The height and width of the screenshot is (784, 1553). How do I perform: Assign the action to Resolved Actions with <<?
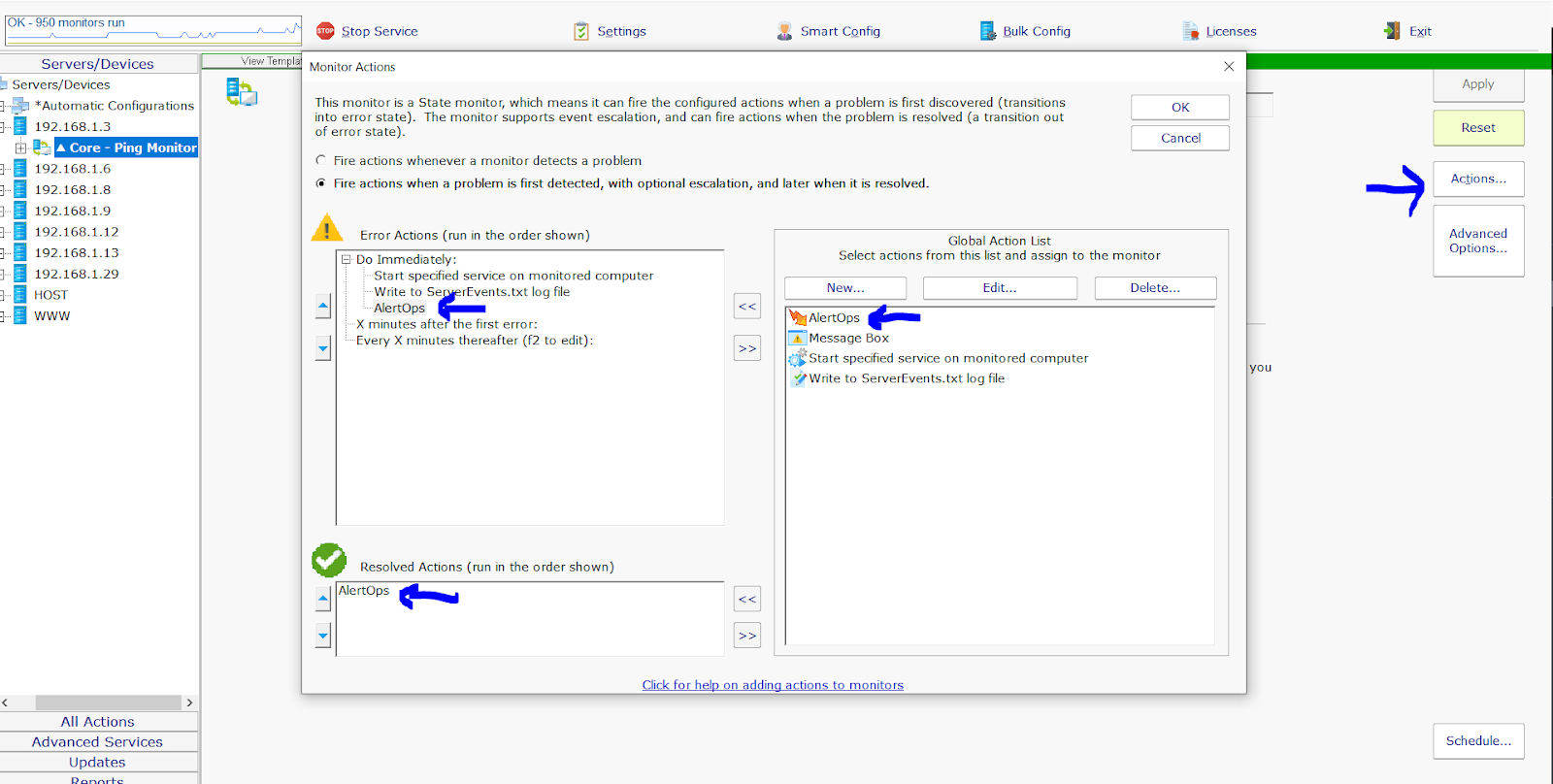(746, 600)
